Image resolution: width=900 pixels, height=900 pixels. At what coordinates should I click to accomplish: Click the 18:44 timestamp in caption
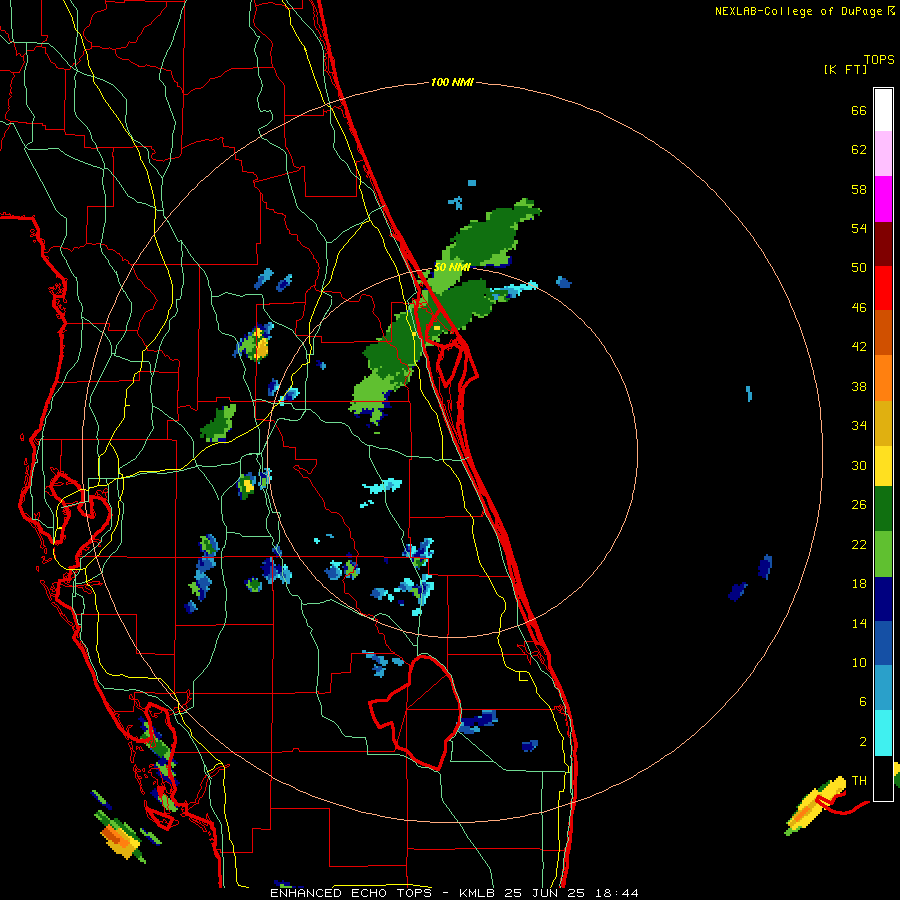tap(616, 893)
